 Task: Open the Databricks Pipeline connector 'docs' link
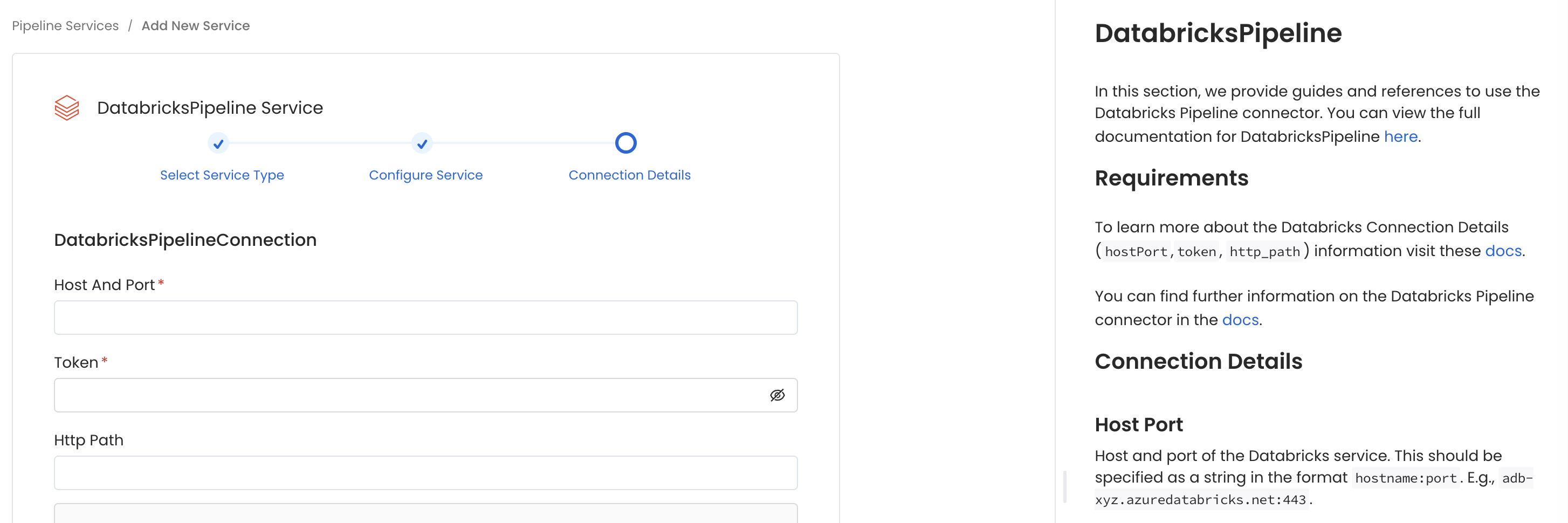coord(1240,319)
